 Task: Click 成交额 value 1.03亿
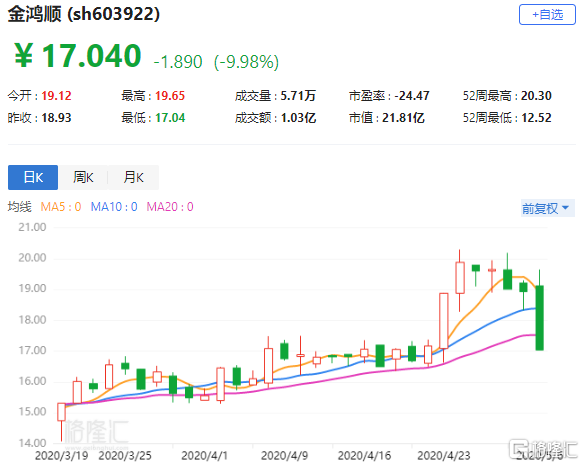click(x=298, y=118)
